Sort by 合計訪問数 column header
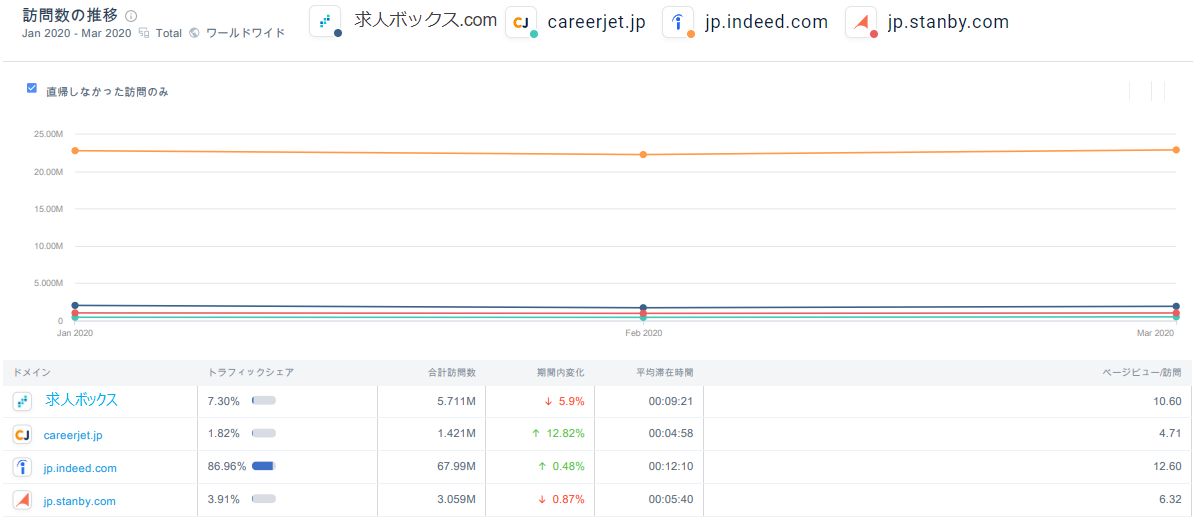Viewport: 1199px width, 527px height. 452,372
